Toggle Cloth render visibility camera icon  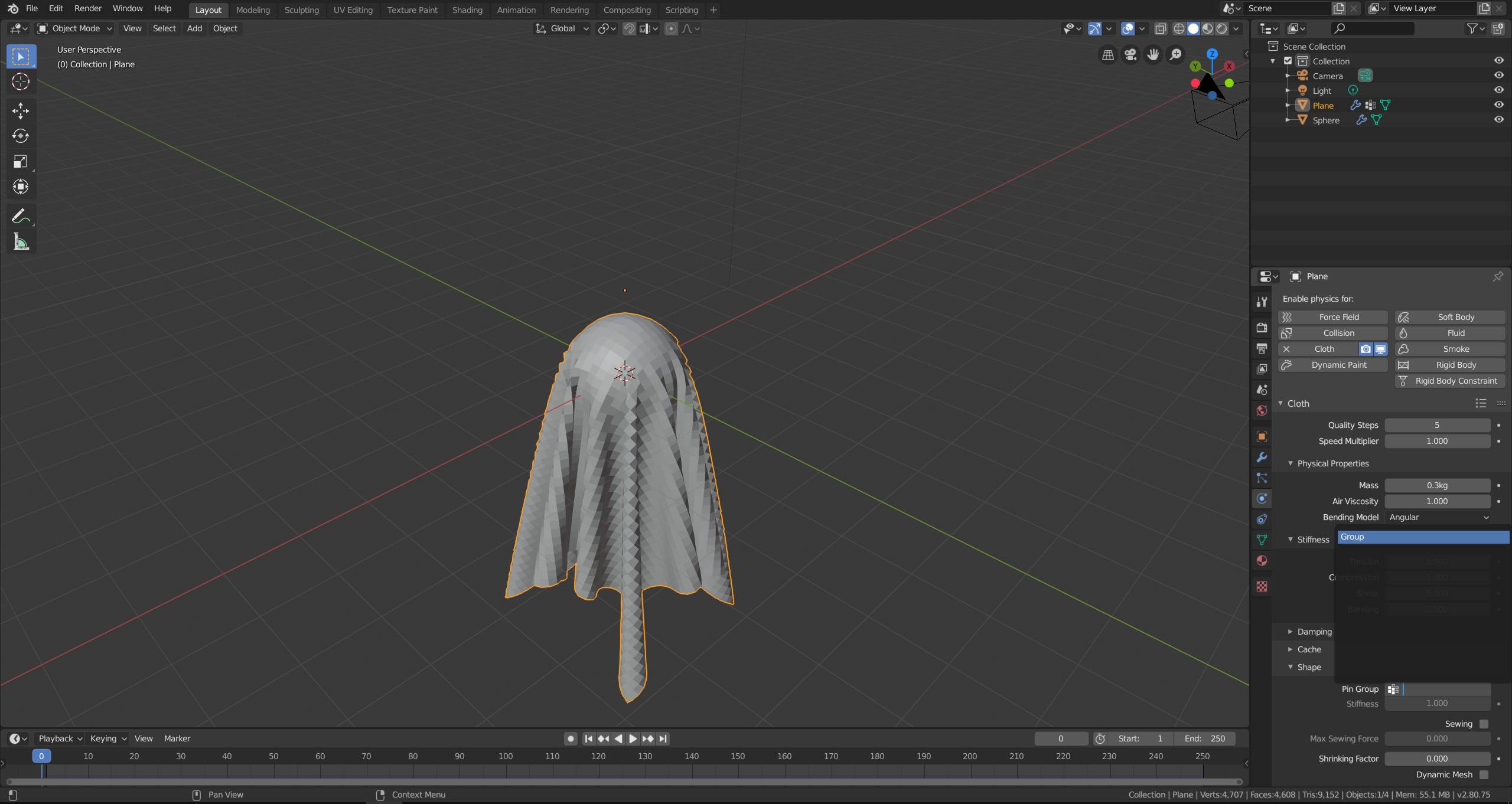tap(1366, 349)
